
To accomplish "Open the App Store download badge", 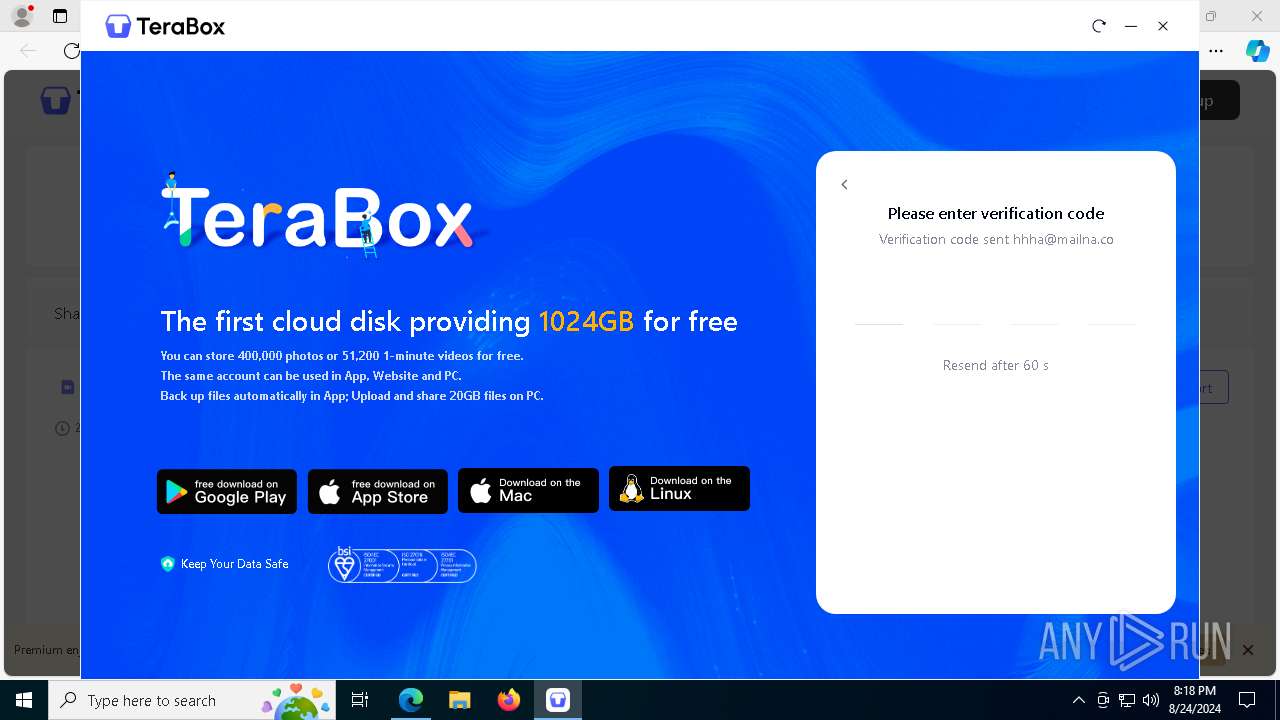I will [x=378, y=491].
